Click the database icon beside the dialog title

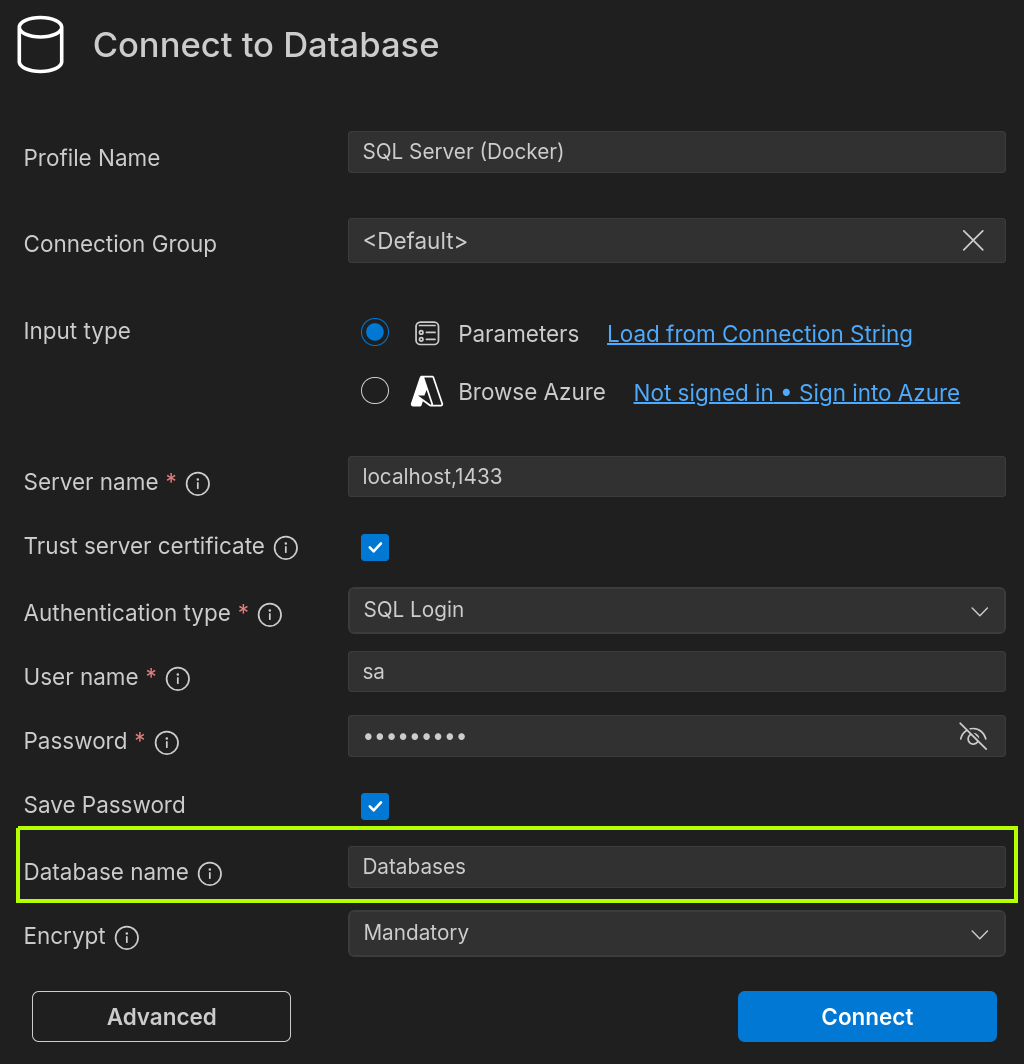pos(40,44)
